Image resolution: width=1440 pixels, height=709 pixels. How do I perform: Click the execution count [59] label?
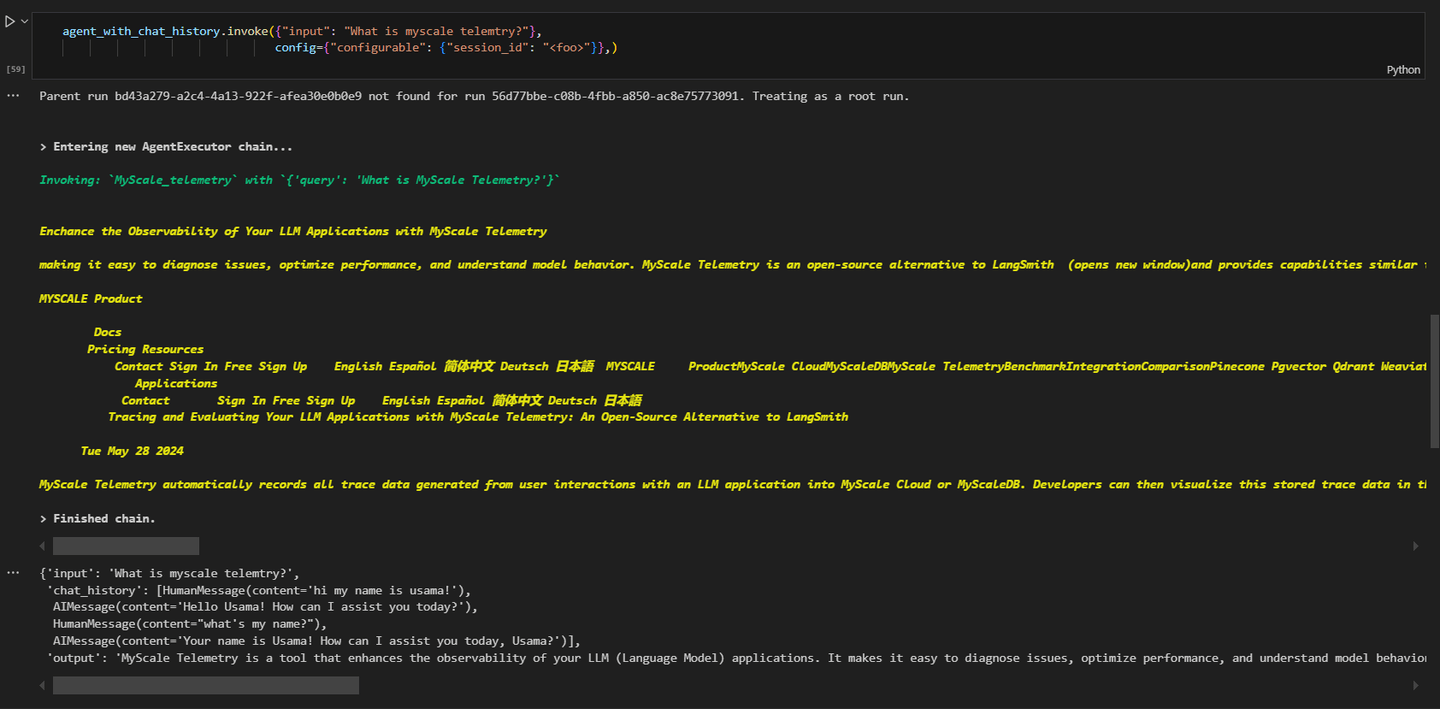click(16, 70)
